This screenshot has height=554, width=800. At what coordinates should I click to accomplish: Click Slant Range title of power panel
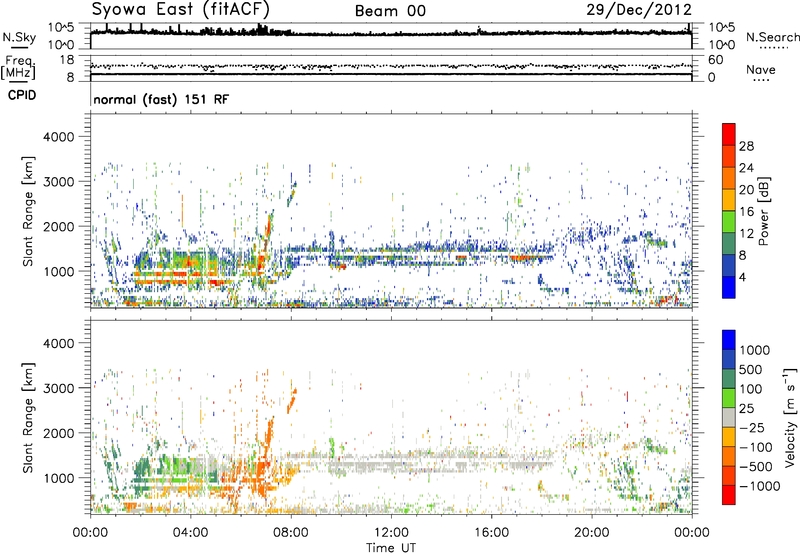pyautogui.click(x=28, y=211)
